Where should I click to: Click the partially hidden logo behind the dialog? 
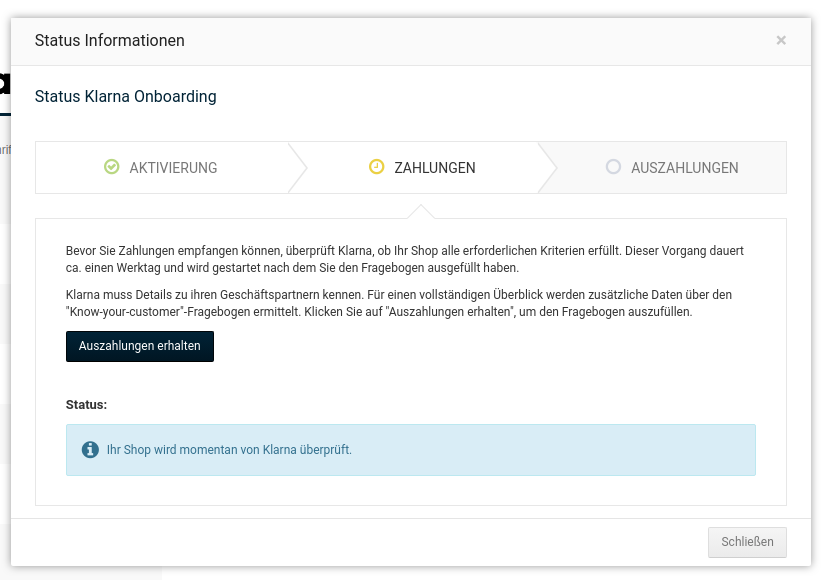pyautogui.click(x=5, y=84)
